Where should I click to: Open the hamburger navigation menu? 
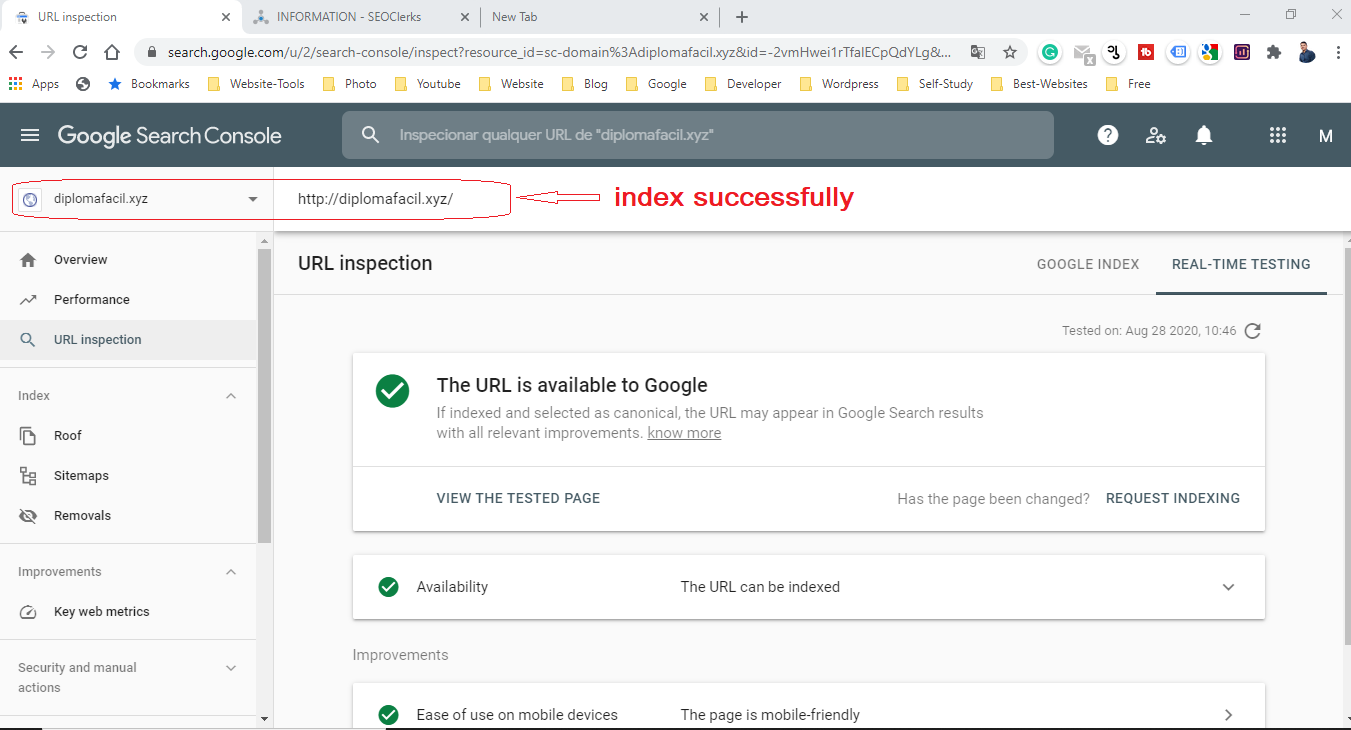point(29,135)
